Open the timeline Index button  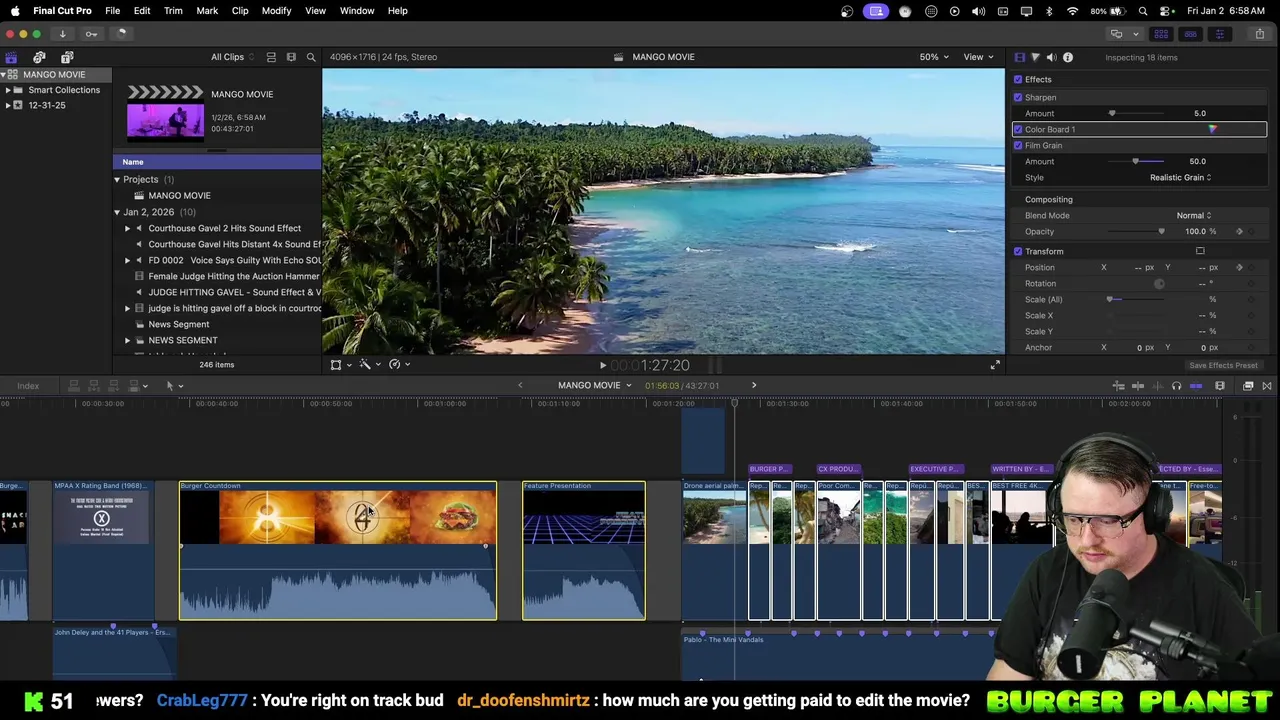pos(28,386)
